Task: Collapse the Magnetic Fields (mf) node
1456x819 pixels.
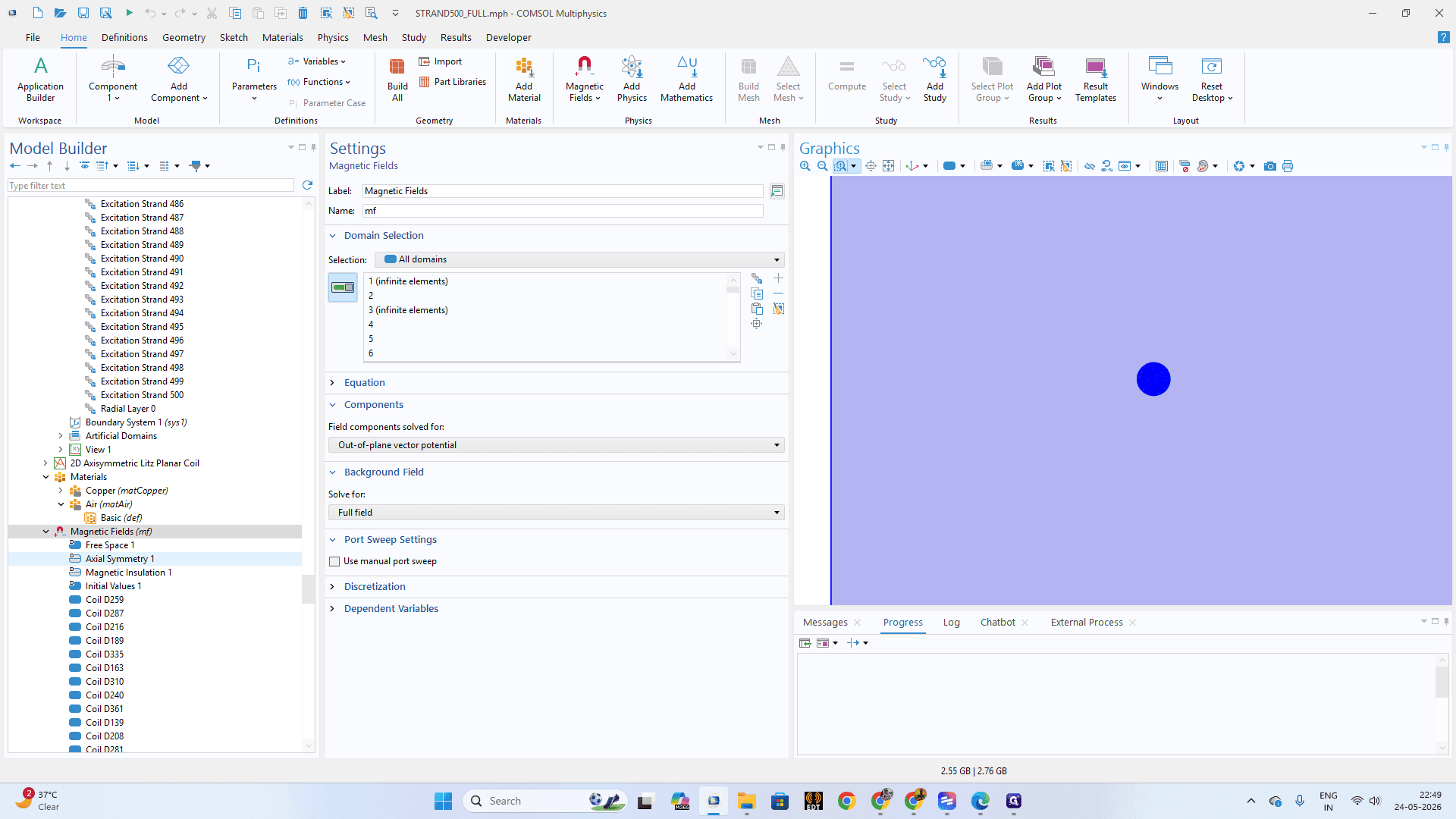Action: click(x=45, y=532)
